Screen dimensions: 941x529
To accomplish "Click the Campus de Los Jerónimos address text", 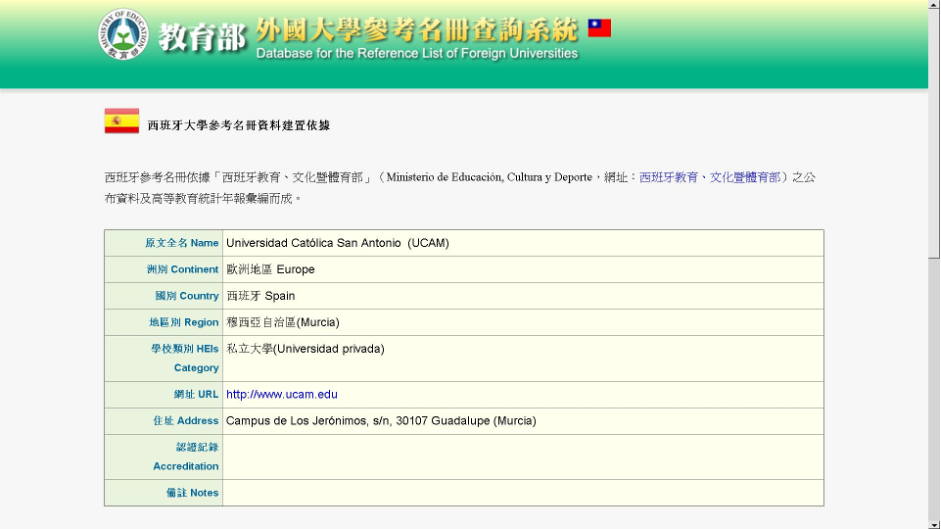I will (381, 421).
